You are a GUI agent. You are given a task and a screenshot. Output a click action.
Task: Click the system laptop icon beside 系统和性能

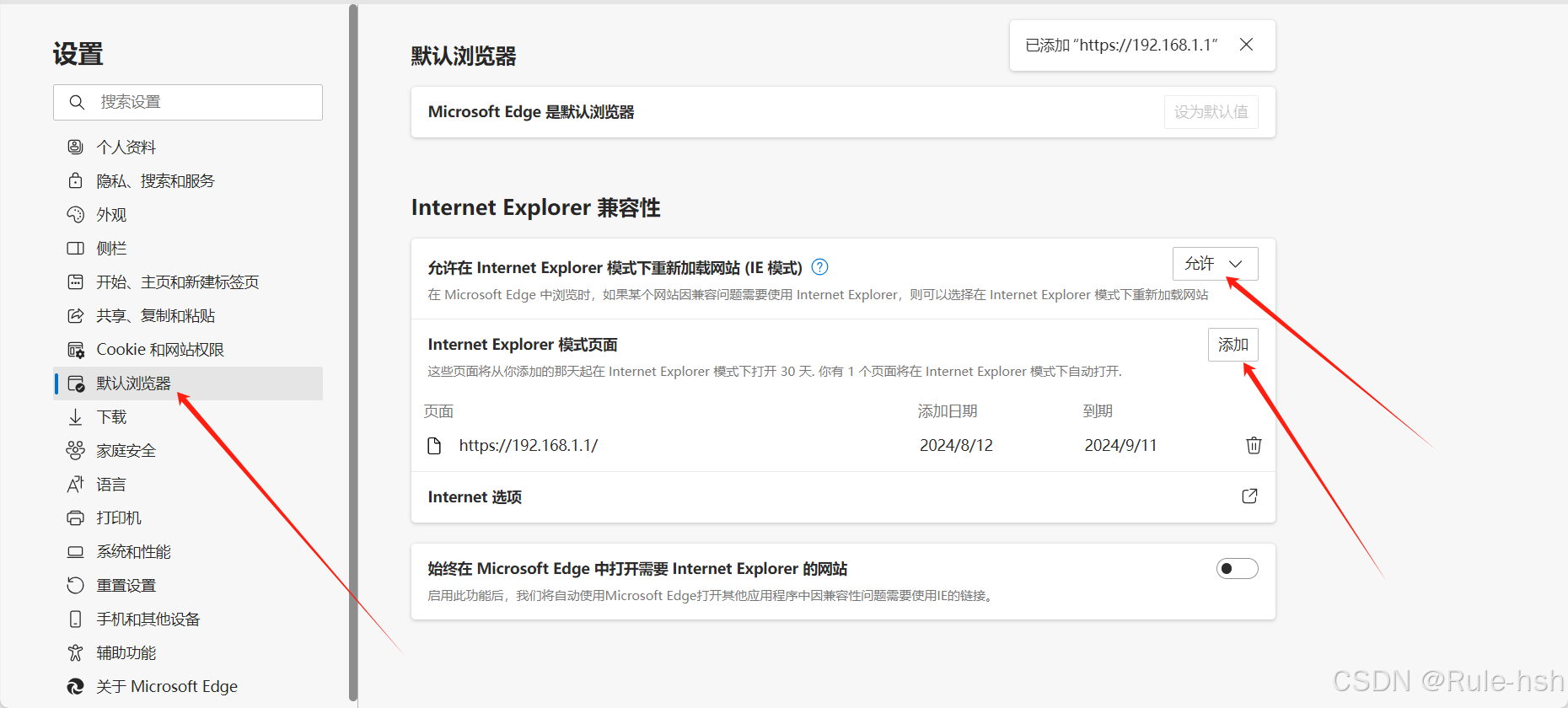[75, 551]
